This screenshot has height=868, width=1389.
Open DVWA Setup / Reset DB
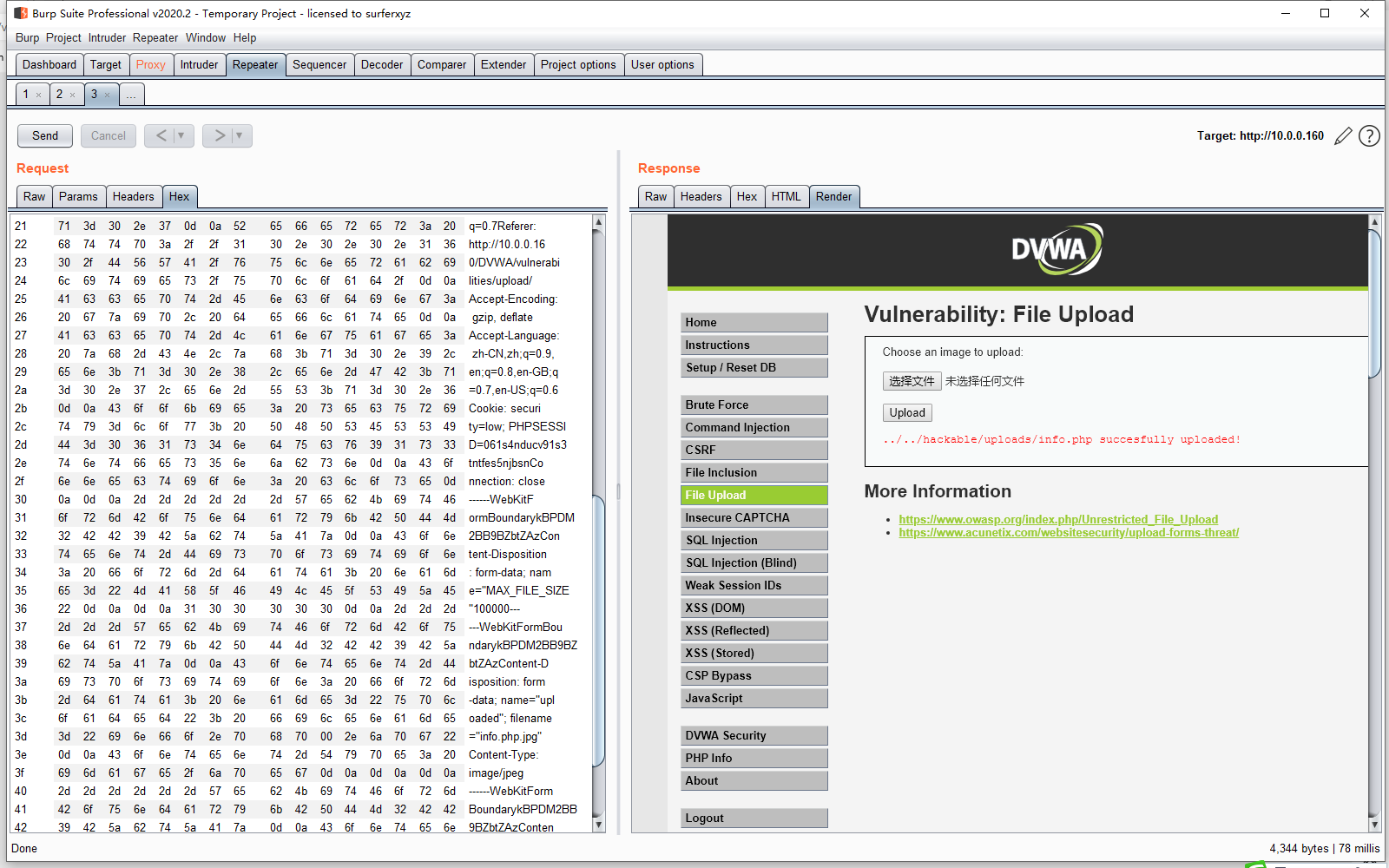(754, 368)
